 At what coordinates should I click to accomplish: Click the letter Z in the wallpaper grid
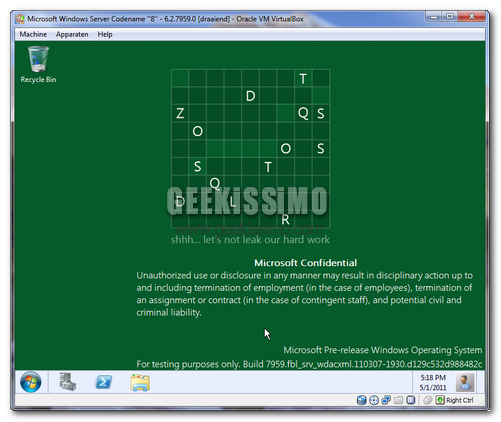click(x=180, y=114)
